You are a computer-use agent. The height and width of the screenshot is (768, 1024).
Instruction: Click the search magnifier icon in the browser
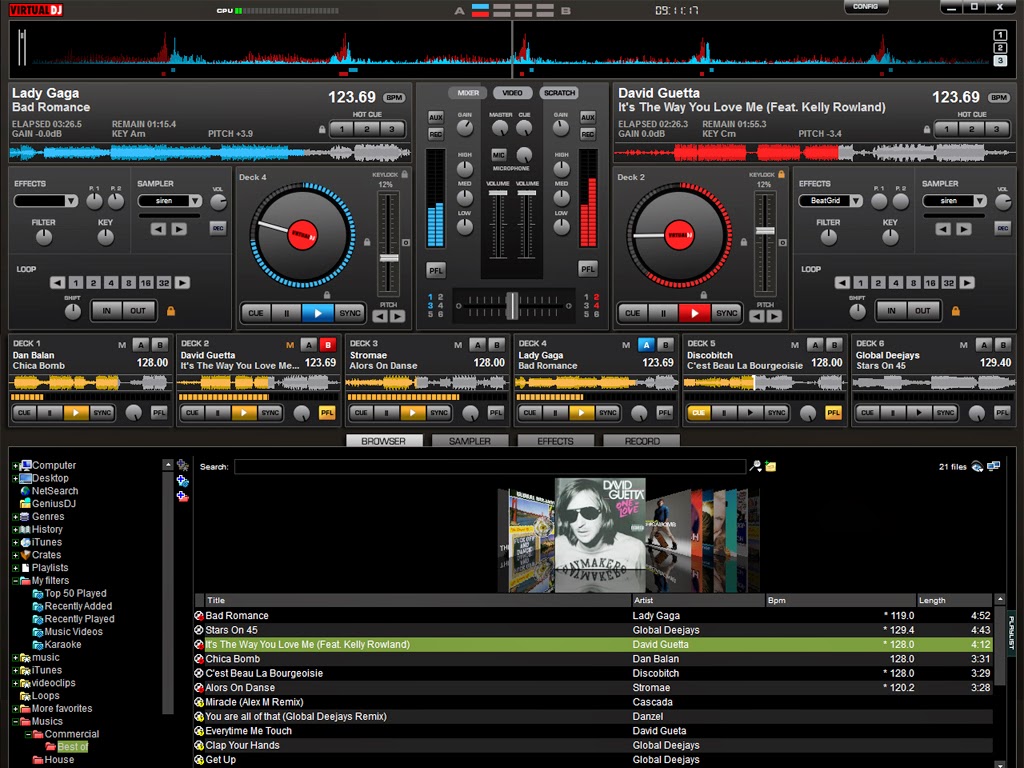point(755,465)
